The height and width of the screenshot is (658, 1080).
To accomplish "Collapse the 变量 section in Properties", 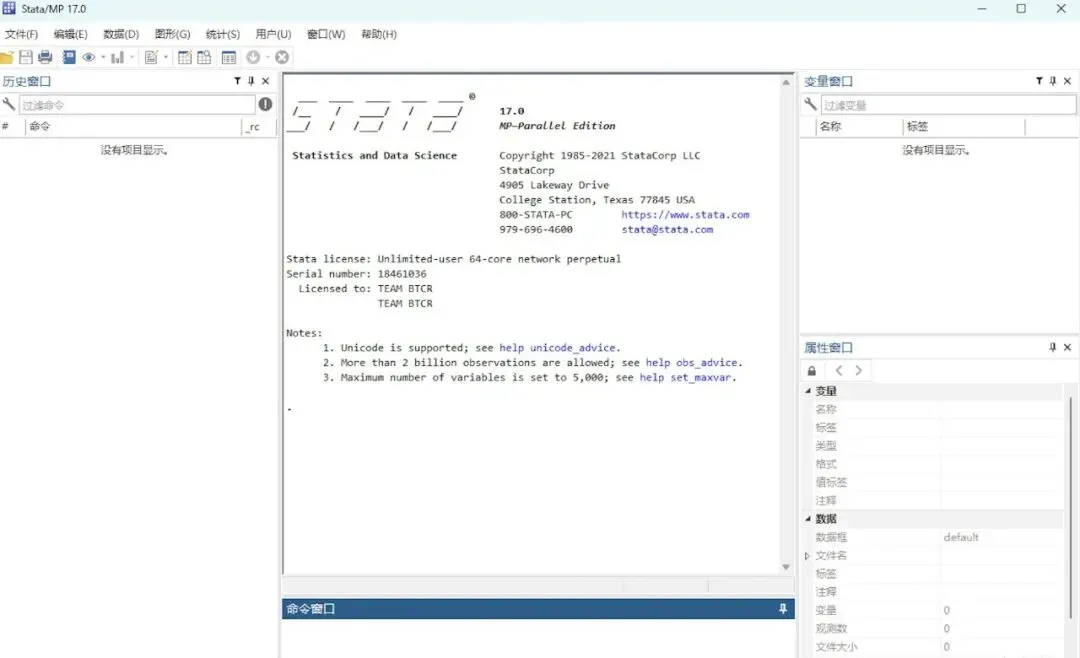I will coord(808,391).
